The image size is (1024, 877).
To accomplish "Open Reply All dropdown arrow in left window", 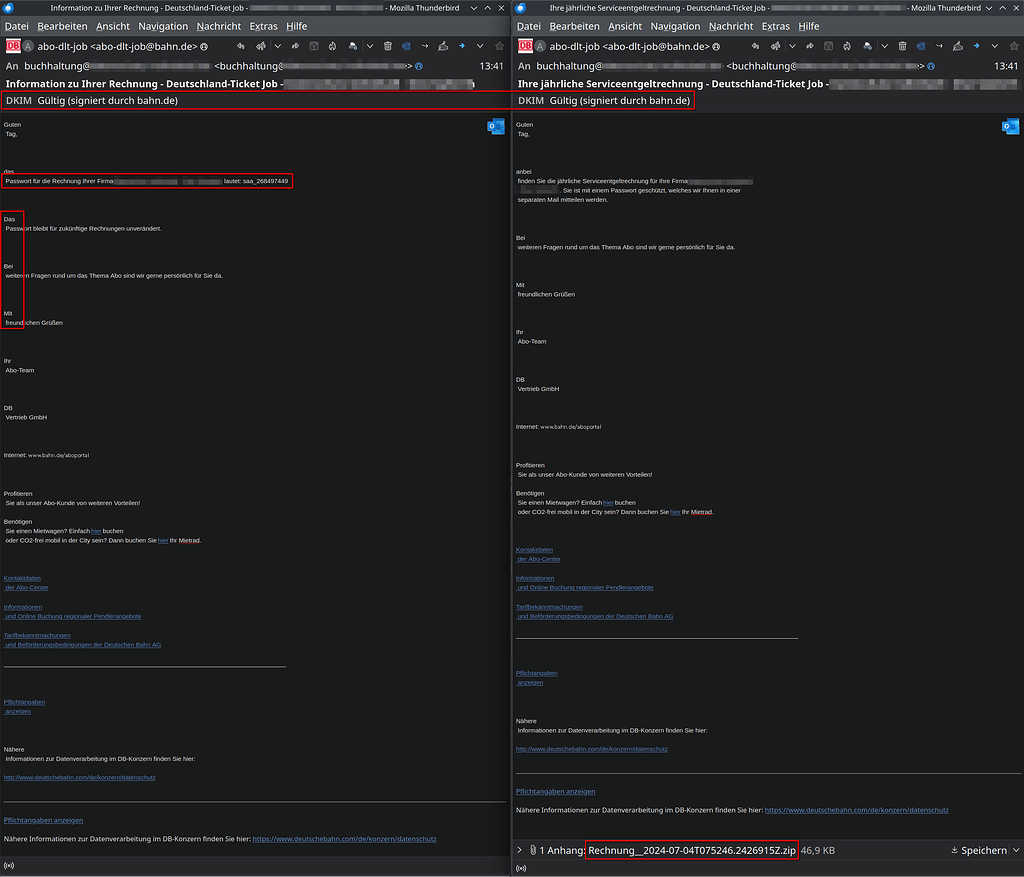I will pos(278,46).
